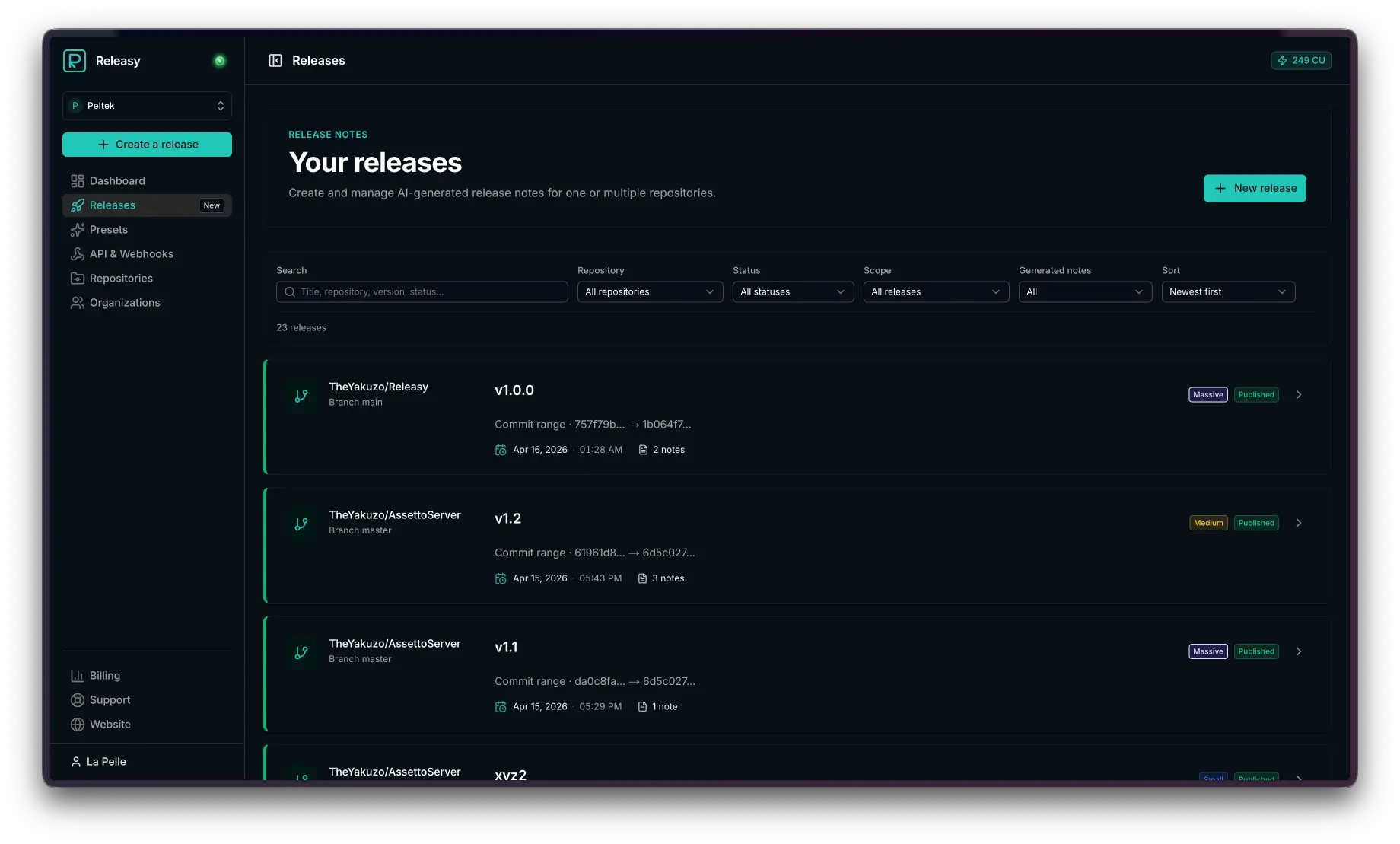Open API & Webhooks page
The image size is (1400, 844).
[147, 254]
